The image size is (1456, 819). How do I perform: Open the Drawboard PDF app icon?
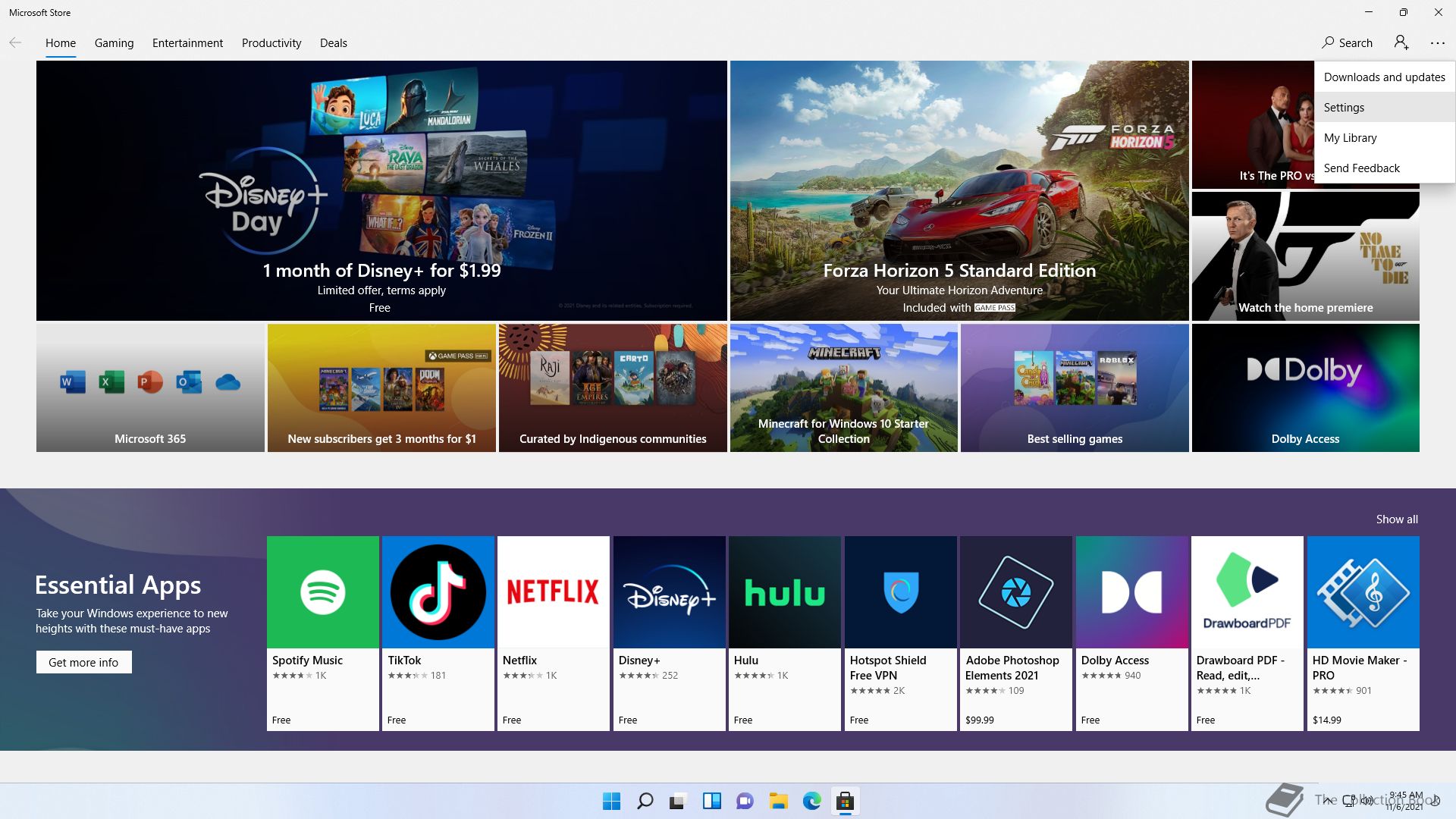[x=1247, y=592]
